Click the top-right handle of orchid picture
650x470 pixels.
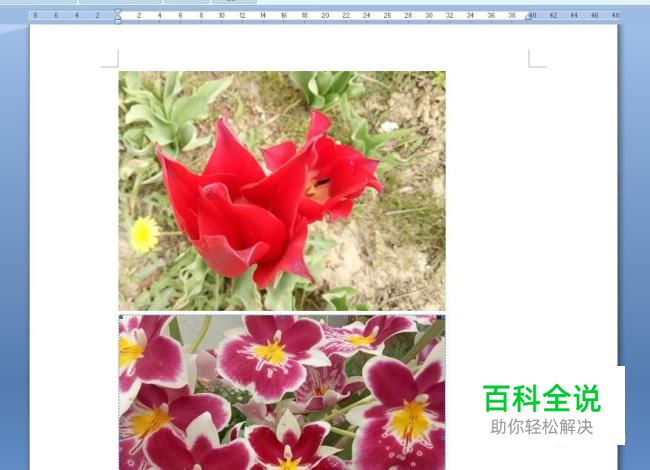point(443,317)
